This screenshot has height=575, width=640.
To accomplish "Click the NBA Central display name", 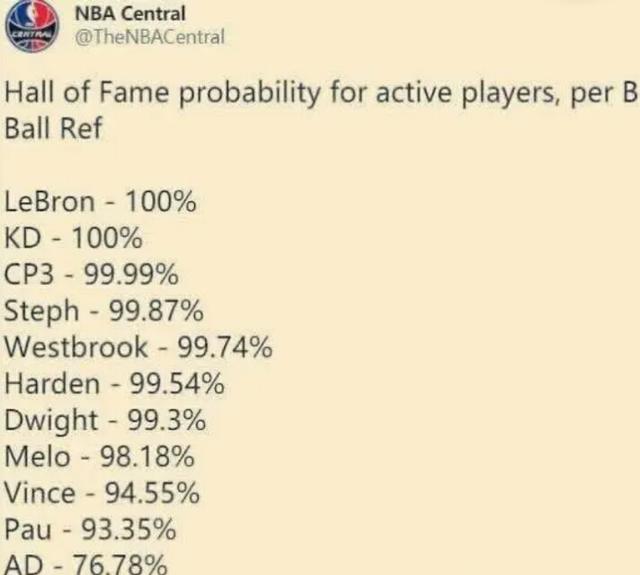I will [x=130, y=14].
